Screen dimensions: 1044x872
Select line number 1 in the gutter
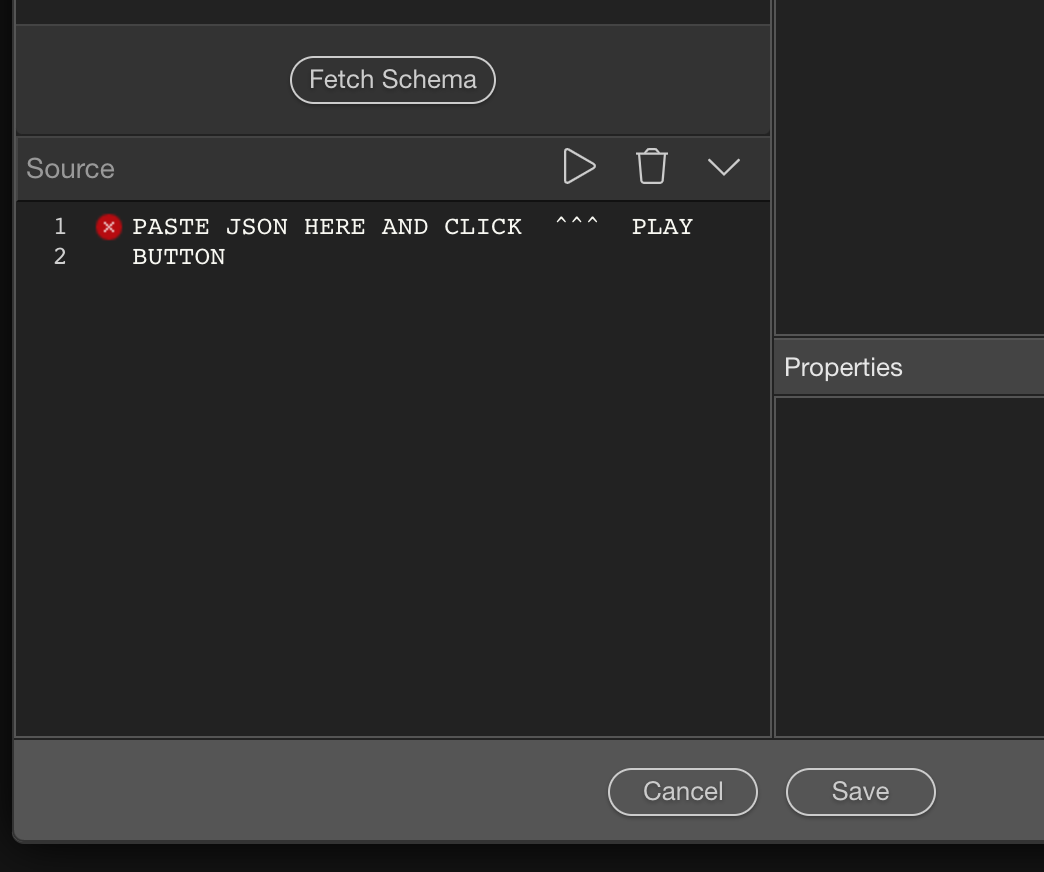[x=60, y=227]
